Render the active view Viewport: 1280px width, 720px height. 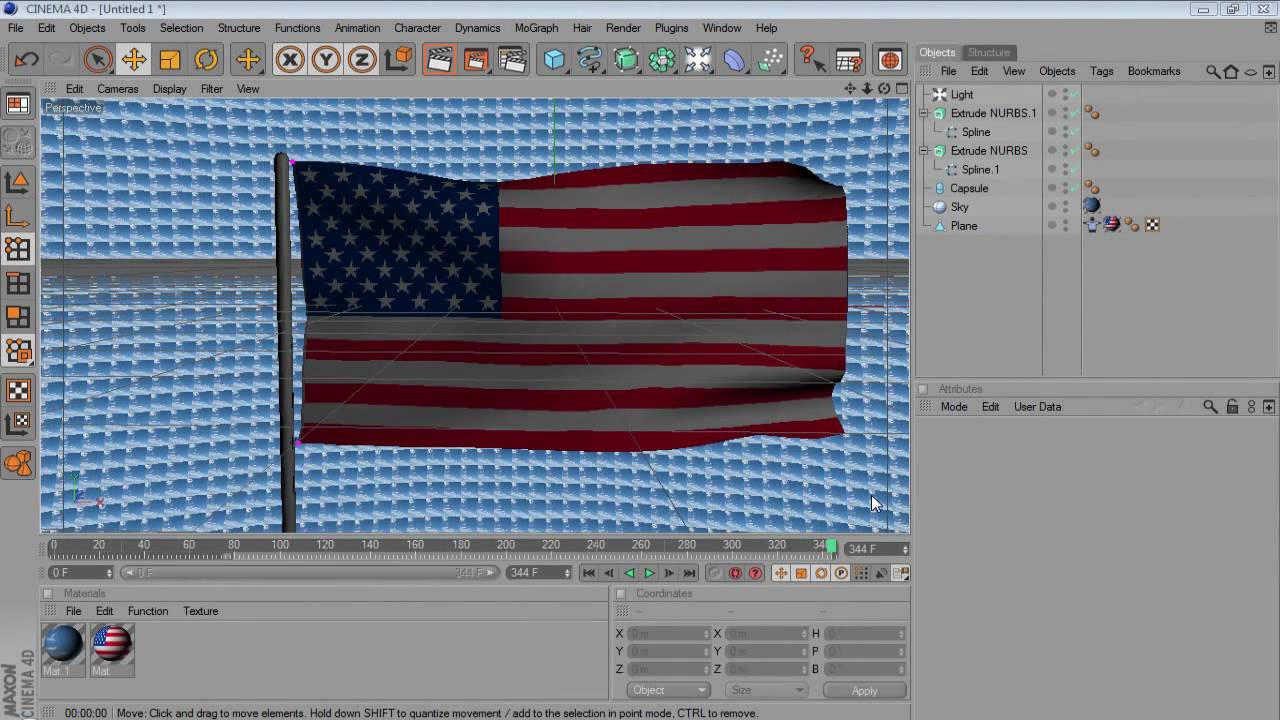[439, 60]
